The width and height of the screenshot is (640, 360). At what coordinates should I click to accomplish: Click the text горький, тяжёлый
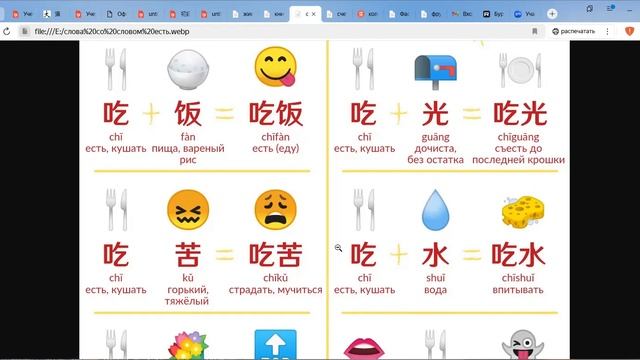click(187, 295)
